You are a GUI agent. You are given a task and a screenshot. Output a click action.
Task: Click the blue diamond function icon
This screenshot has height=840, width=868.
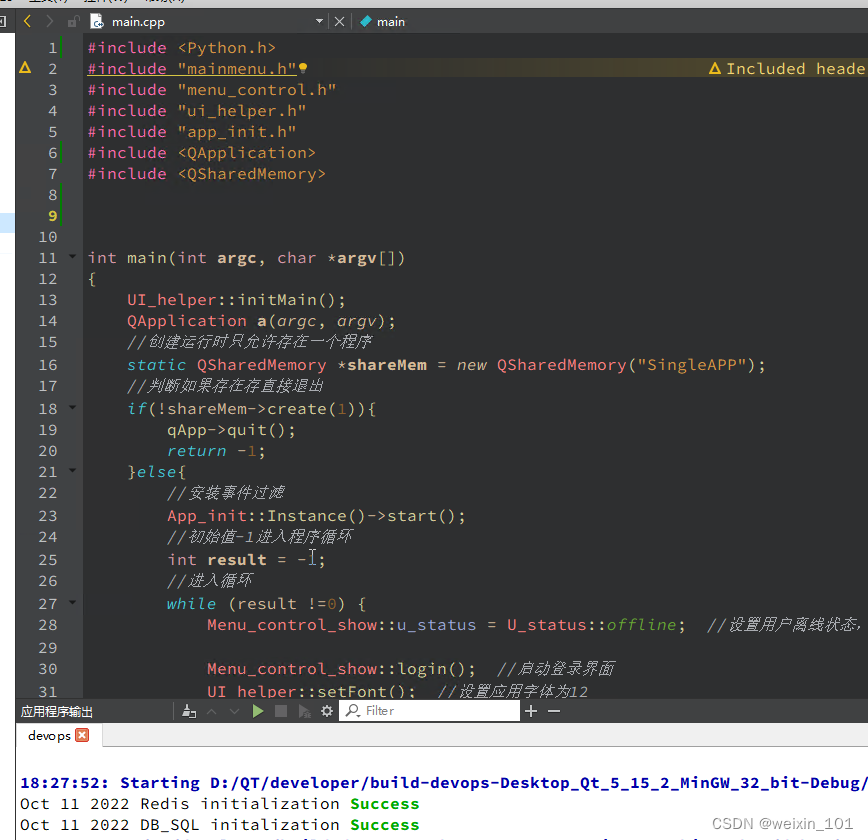(365, 22)
